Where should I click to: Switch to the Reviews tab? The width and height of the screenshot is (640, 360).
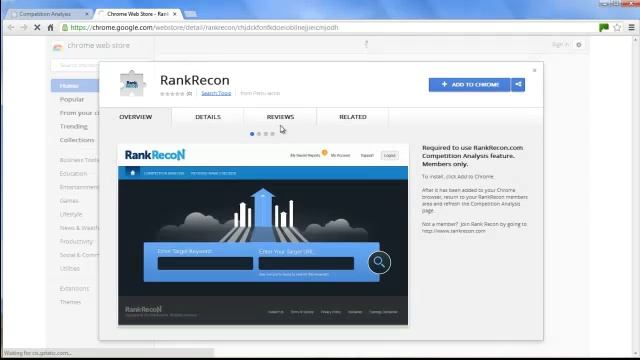(x=280, y=117)
